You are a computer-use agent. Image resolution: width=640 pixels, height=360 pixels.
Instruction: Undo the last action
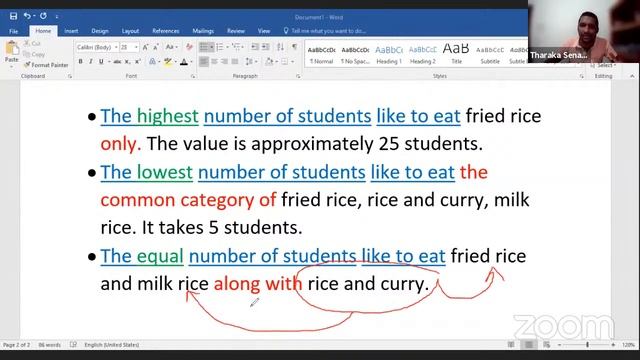coord(27,16)
